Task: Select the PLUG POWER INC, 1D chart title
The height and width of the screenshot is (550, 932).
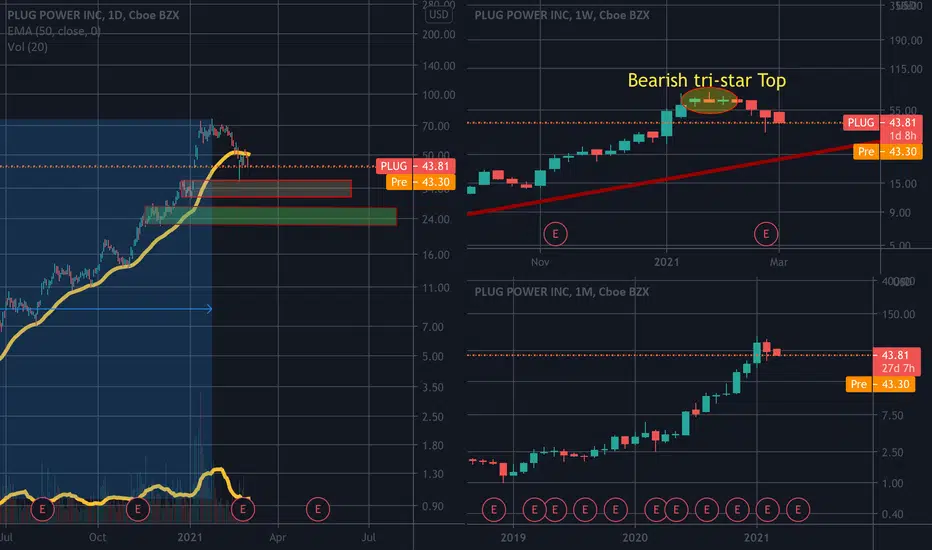Action: tap(93, 15)
